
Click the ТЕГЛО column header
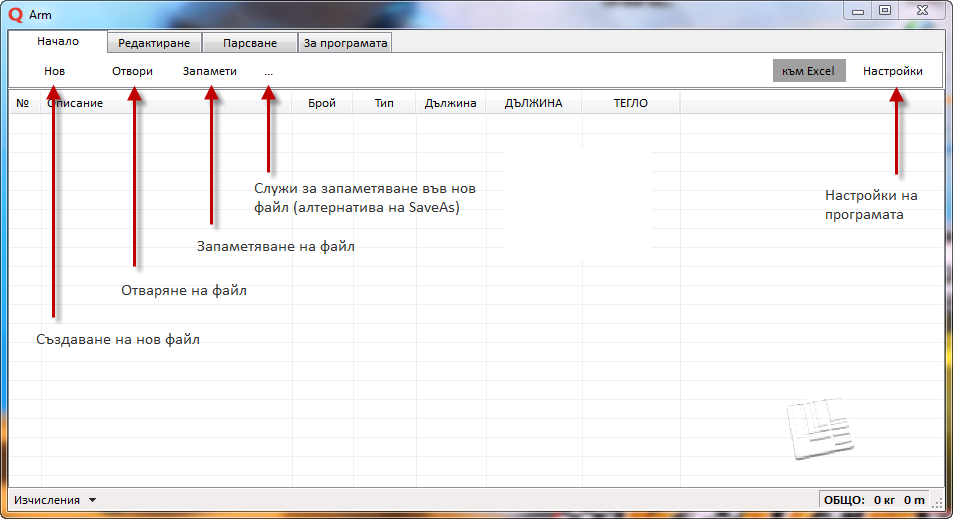pyautogui.click(x=631, y=103)
